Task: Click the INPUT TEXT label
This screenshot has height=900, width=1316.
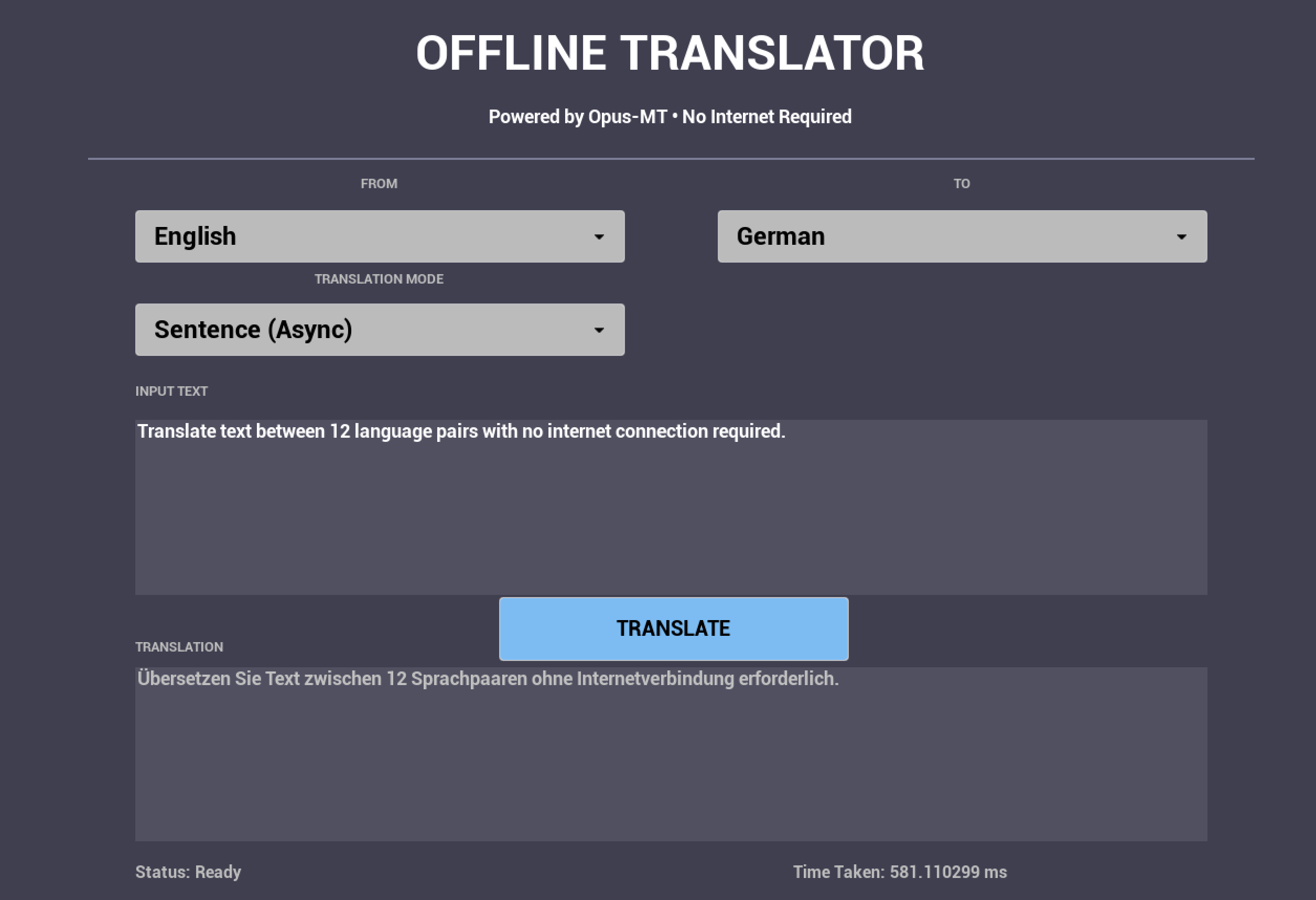Action: pyautogui.click(x=171, y=391)
